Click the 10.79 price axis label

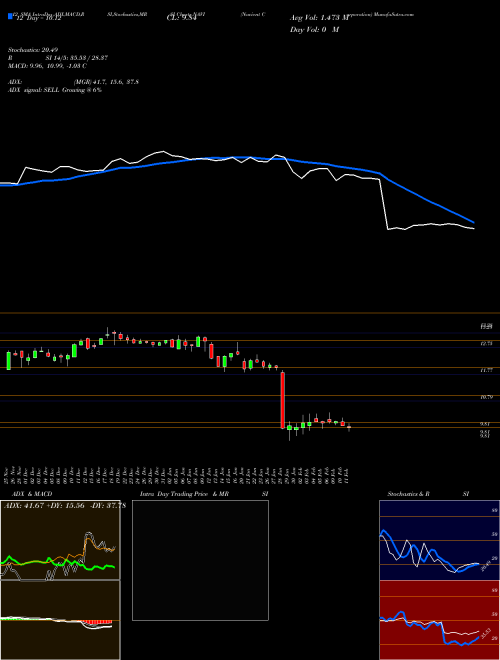[x=487, y=397]
